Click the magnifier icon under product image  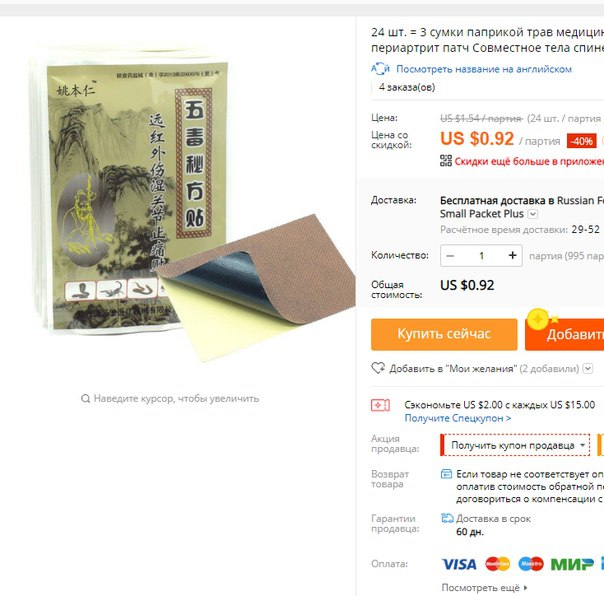coord(86,398)
